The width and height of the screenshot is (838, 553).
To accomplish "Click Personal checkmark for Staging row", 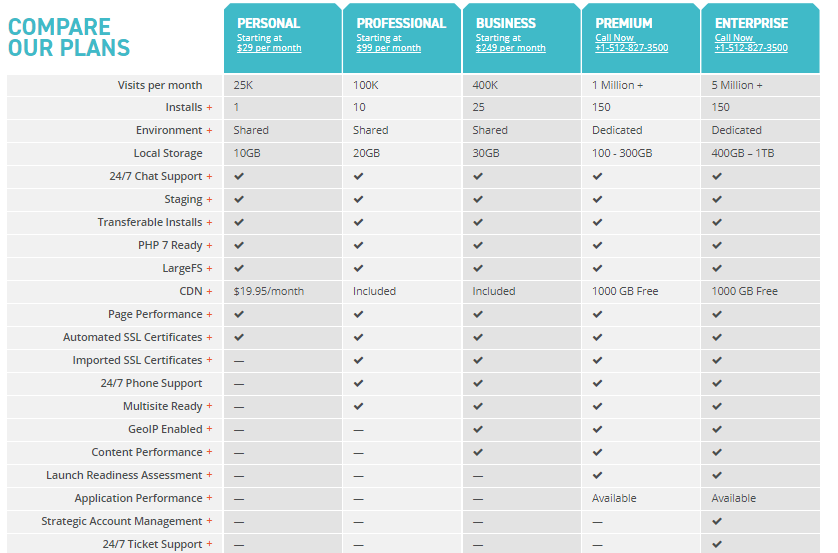I will tap(239, 199).
